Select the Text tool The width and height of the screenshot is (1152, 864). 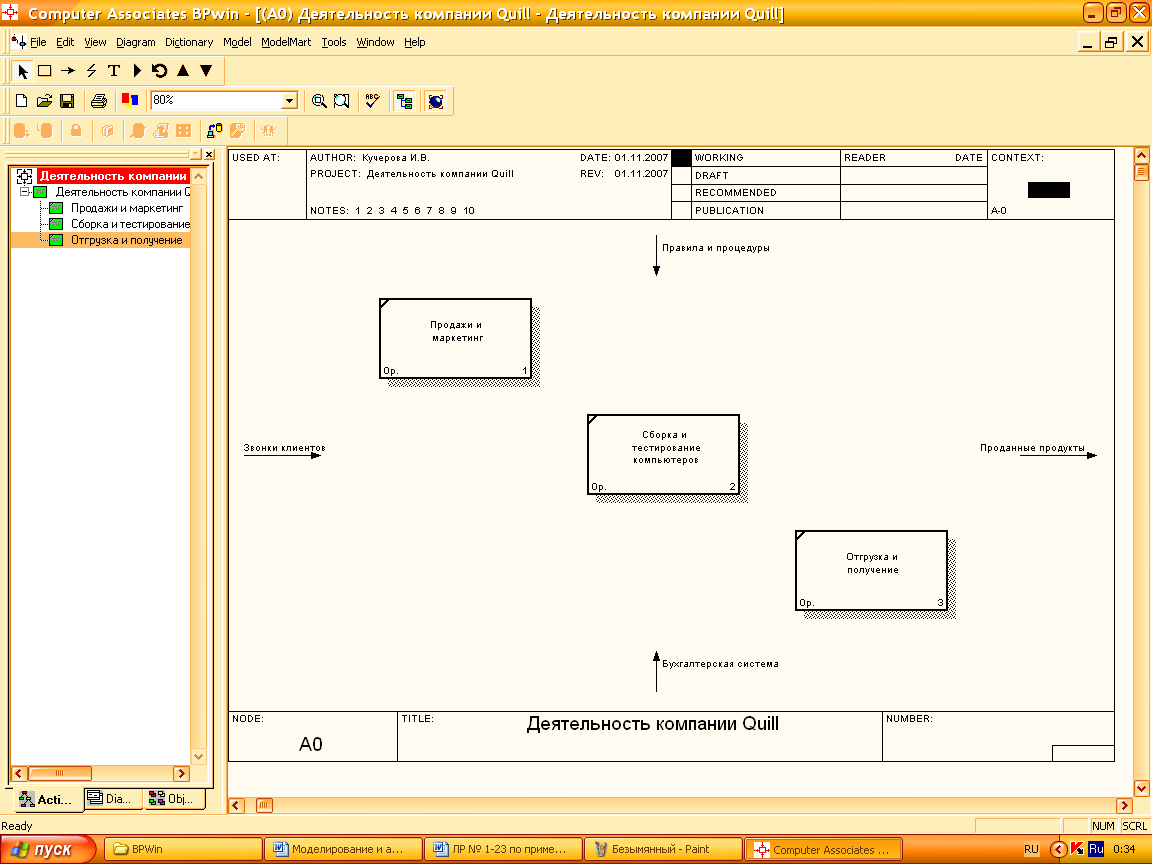(114, 71)
